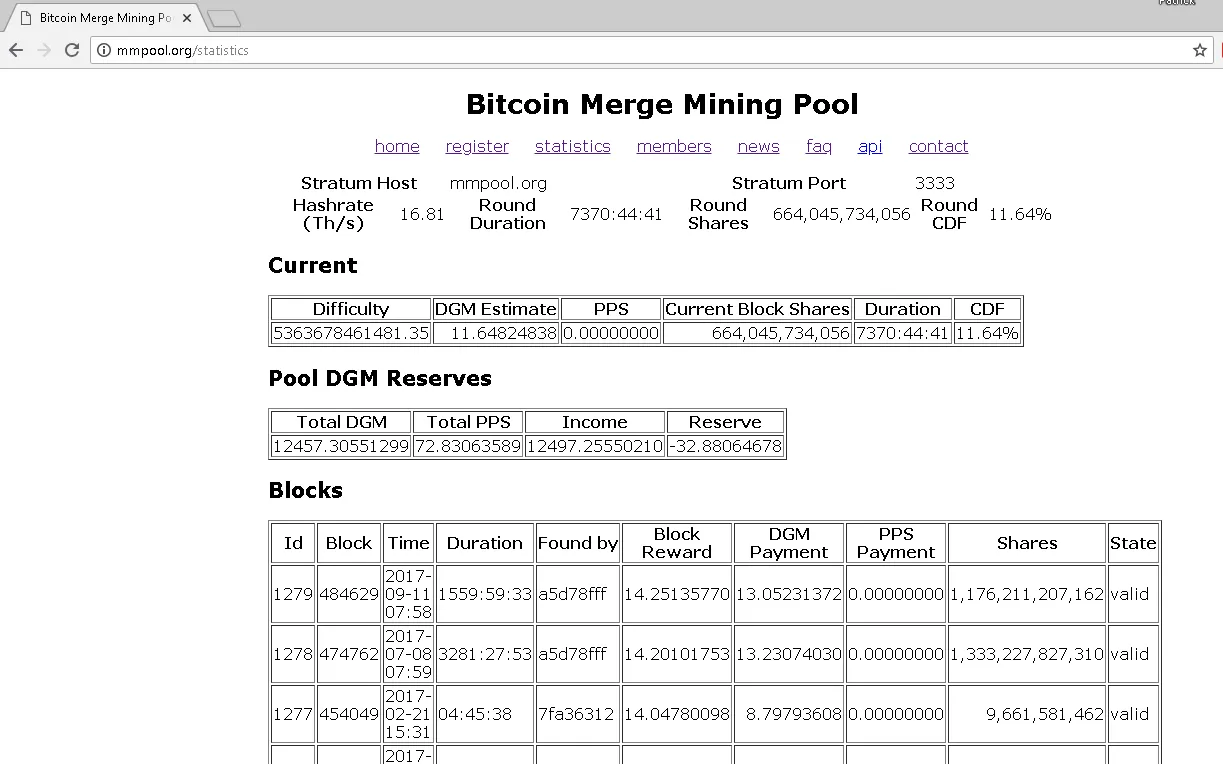Select Round CDF value 11.64% in summary
The image size is (1223, 764).
(1020, 214)
